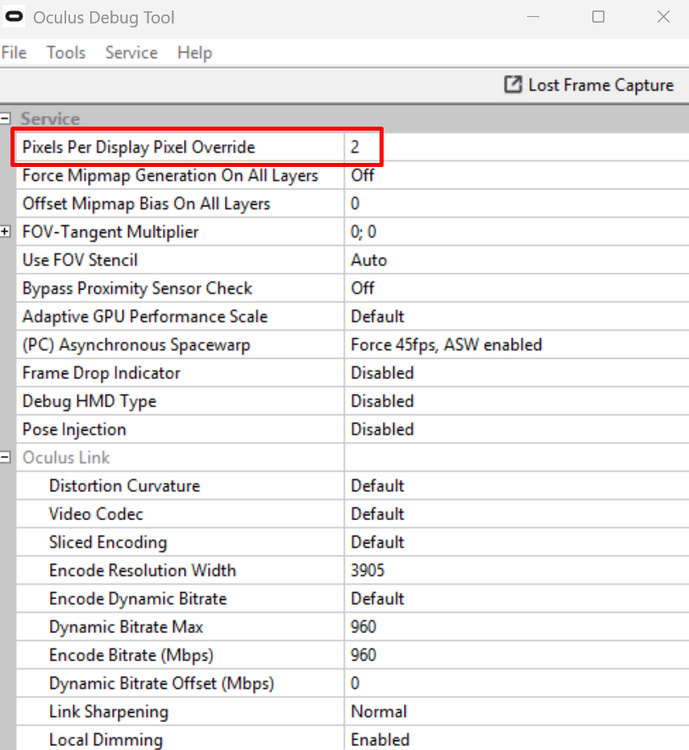Close the Oculus Debug Tool window

point(663,17)
